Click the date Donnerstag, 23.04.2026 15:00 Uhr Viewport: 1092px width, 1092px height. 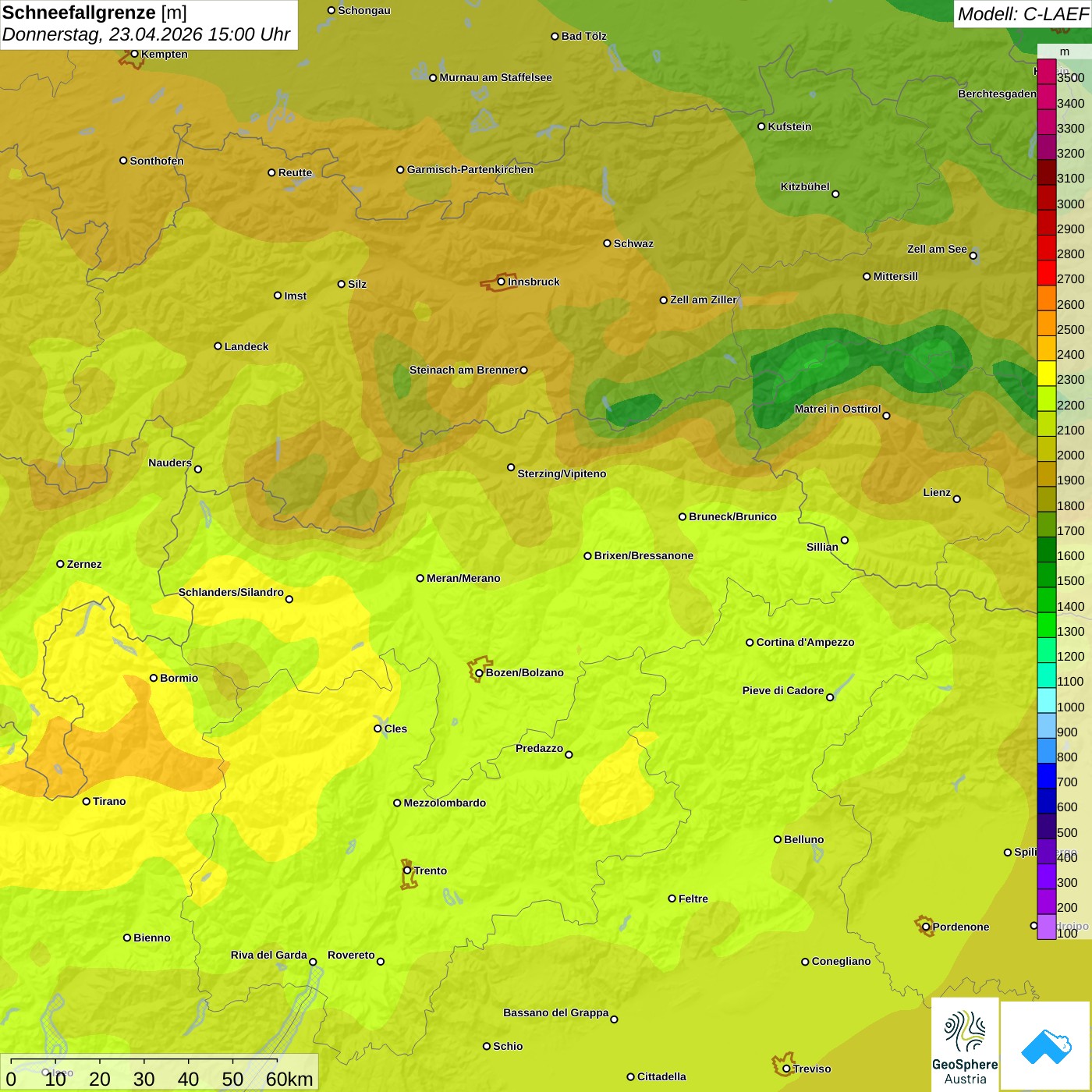(146, 35)
